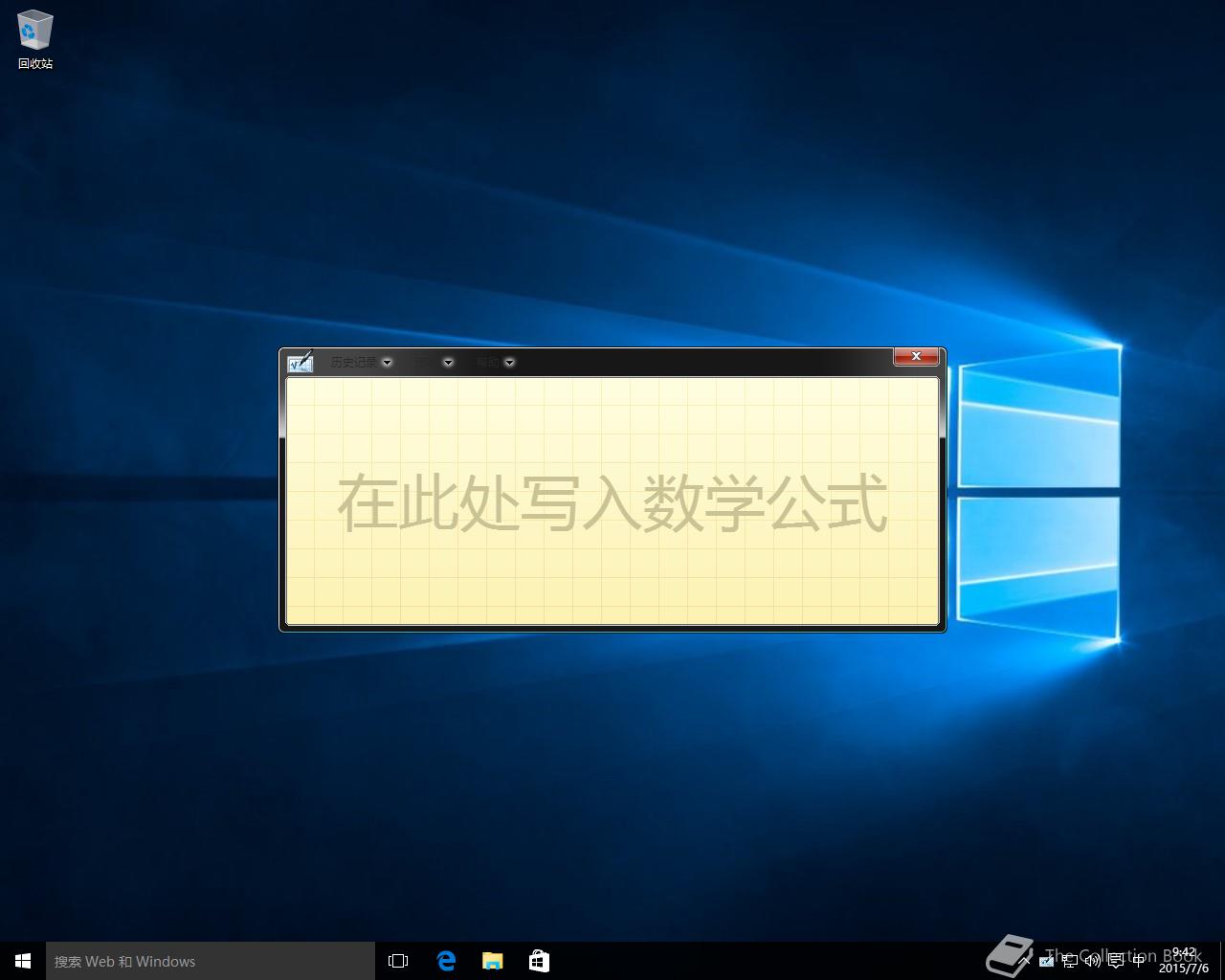Click the Math Input Panel tray icon
The image size is (1225, 980).
tap(1046, 961)
